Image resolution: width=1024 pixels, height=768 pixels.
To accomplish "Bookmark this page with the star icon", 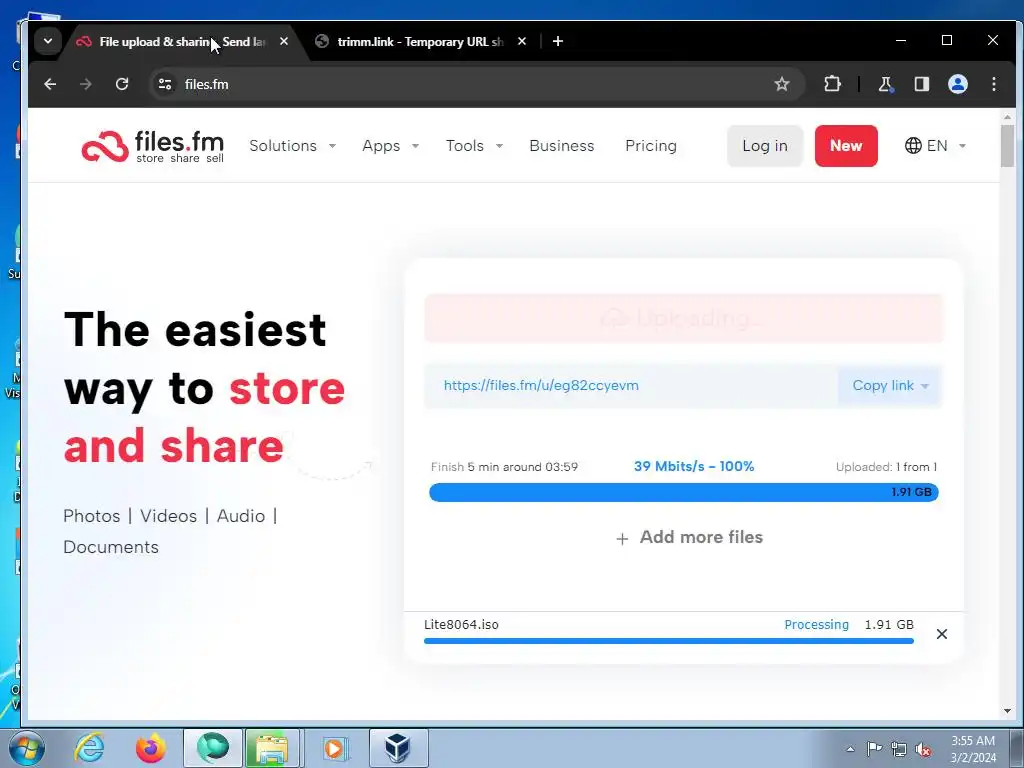I will pos(782,84).
